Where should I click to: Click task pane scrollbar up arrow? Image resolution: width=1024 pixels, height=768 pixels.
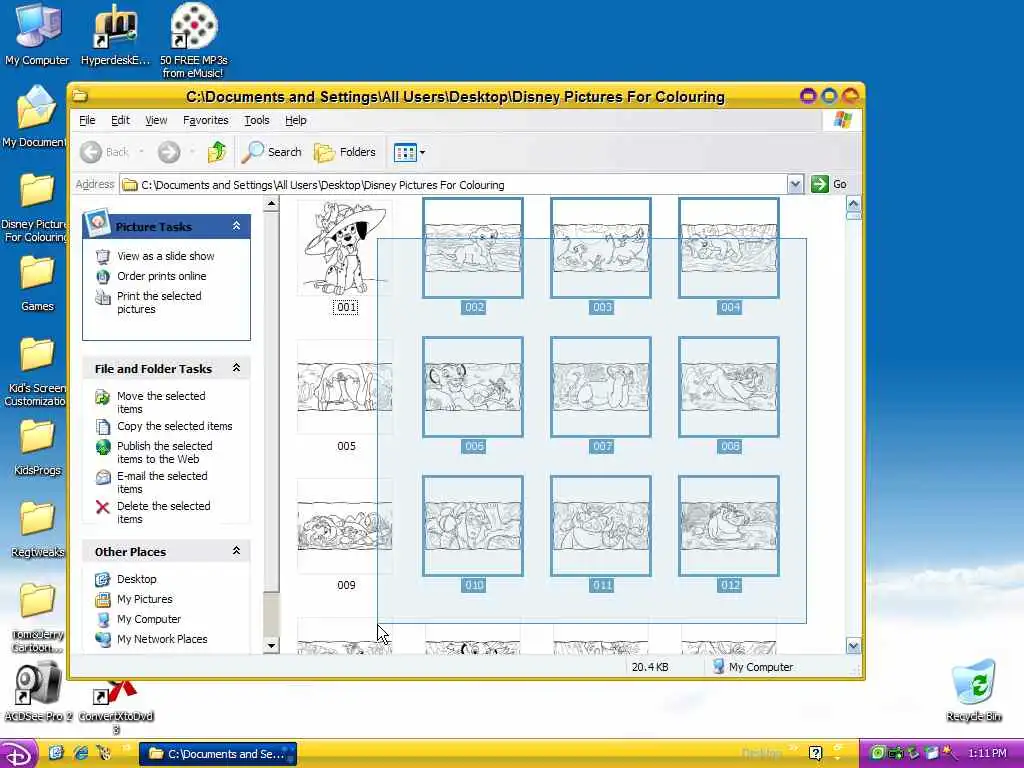tap(272, 204)
